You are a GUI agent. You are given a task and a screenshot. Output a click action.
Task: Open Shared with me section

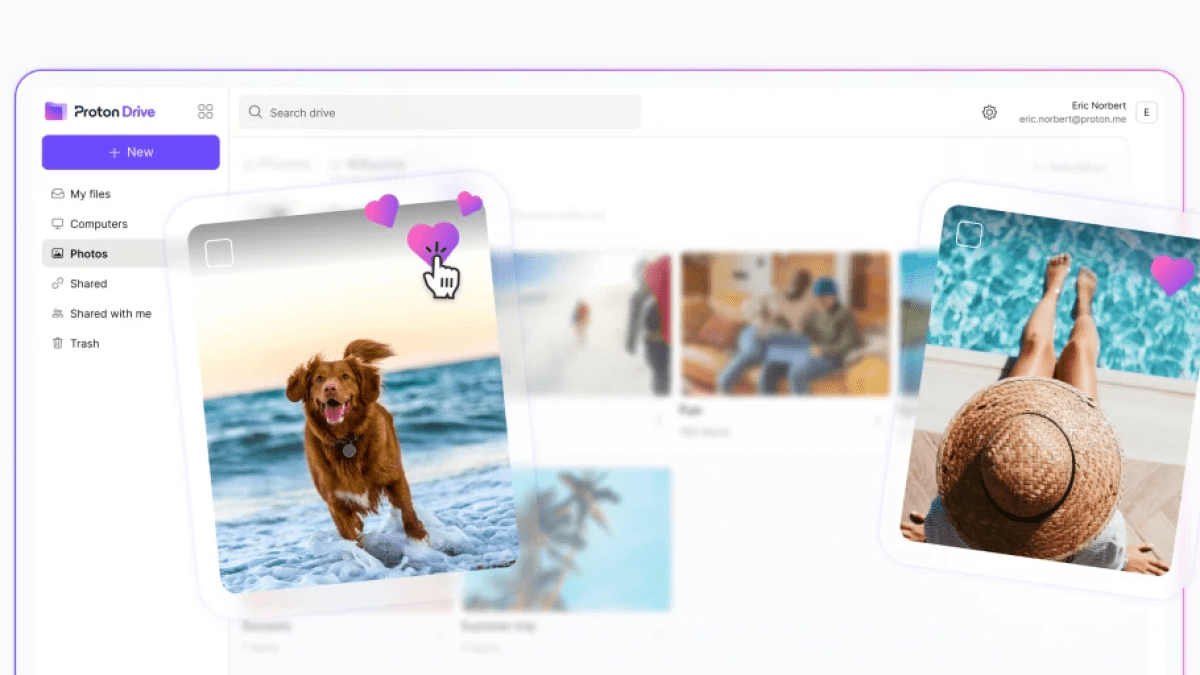pyautogui.click(x=110, y=314)
